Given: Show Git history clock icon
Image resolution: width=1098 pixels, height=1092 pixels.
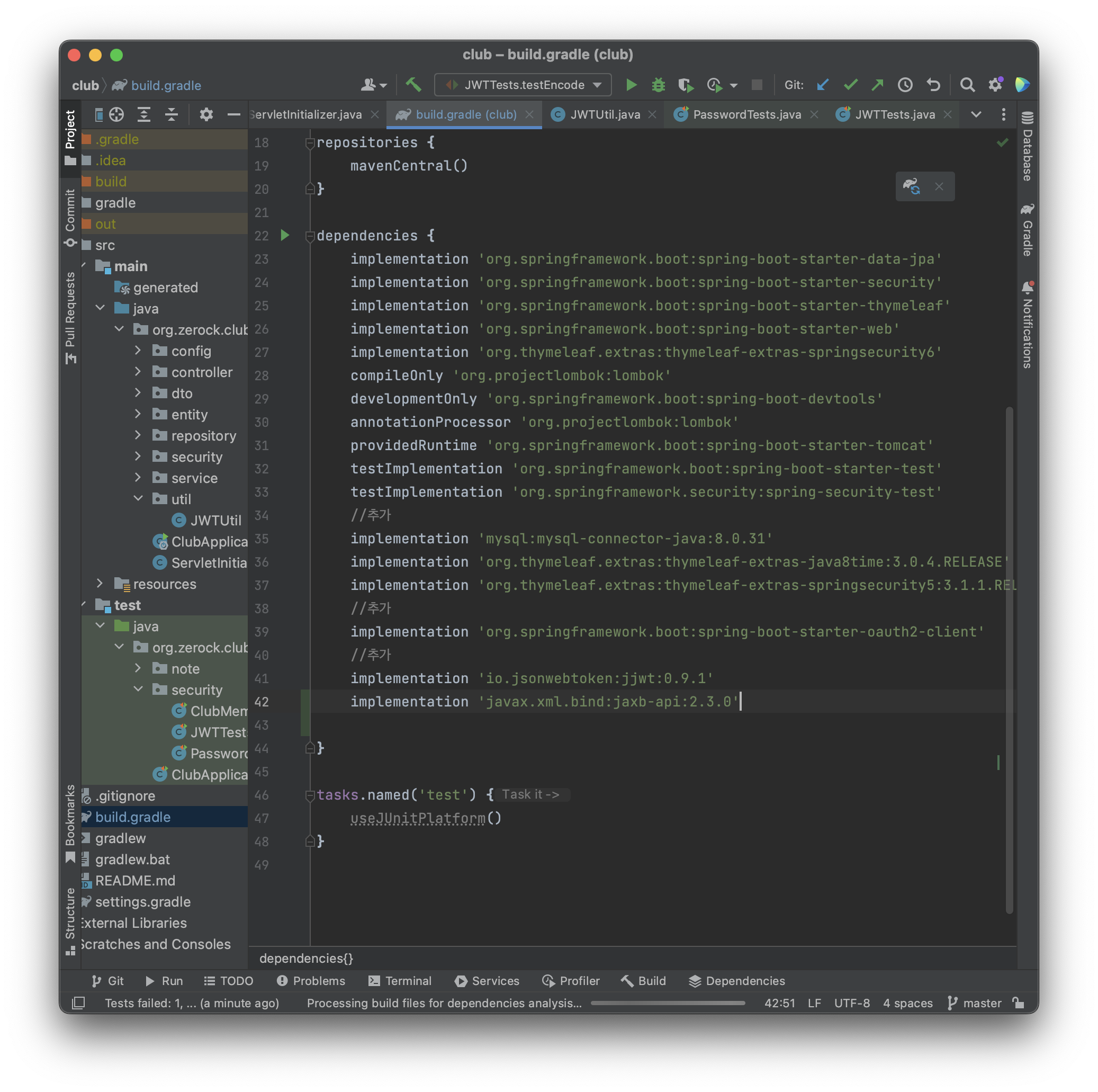Looking at the screenshot, I should (x=905, y=85).
